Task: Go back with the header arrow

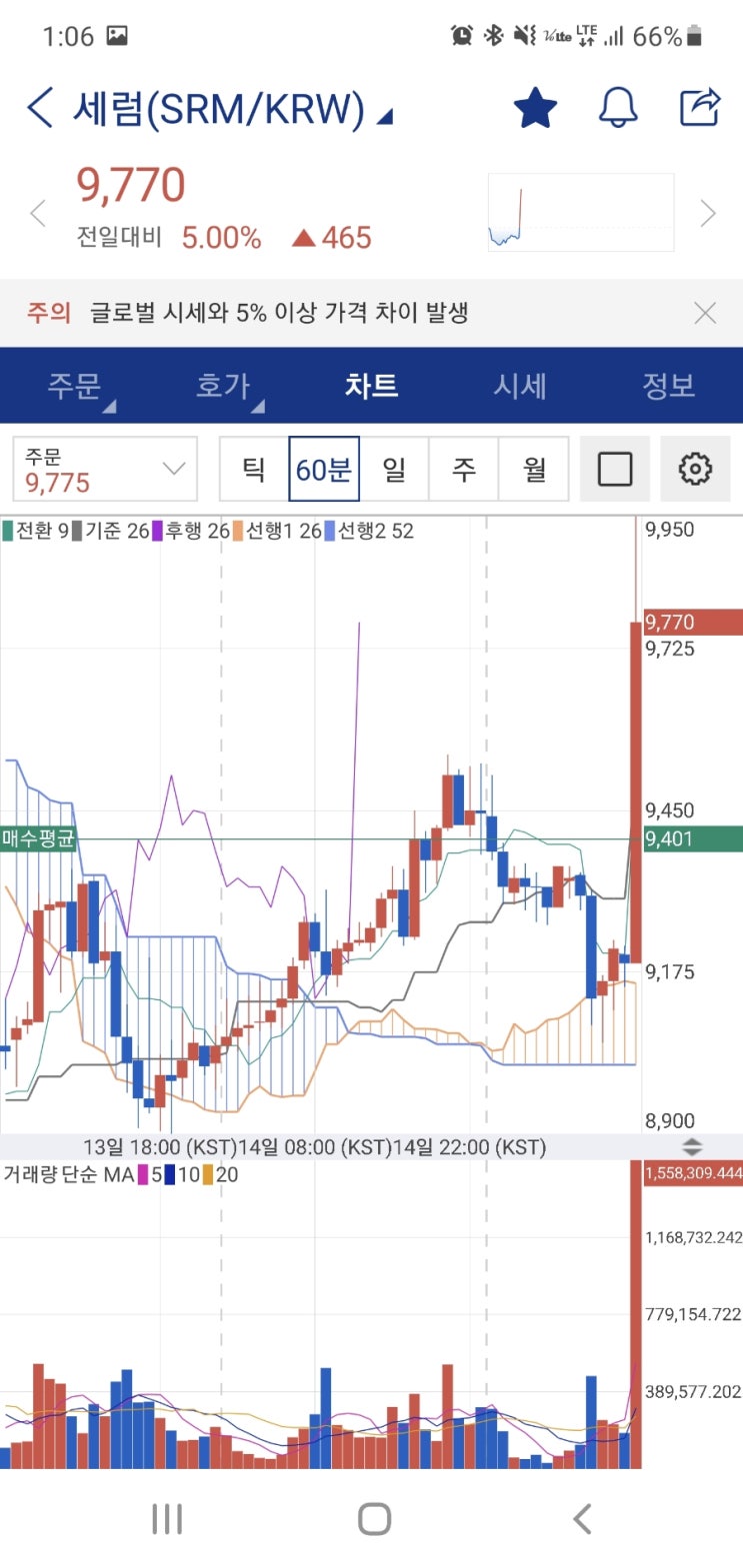Action: (40, 108)
